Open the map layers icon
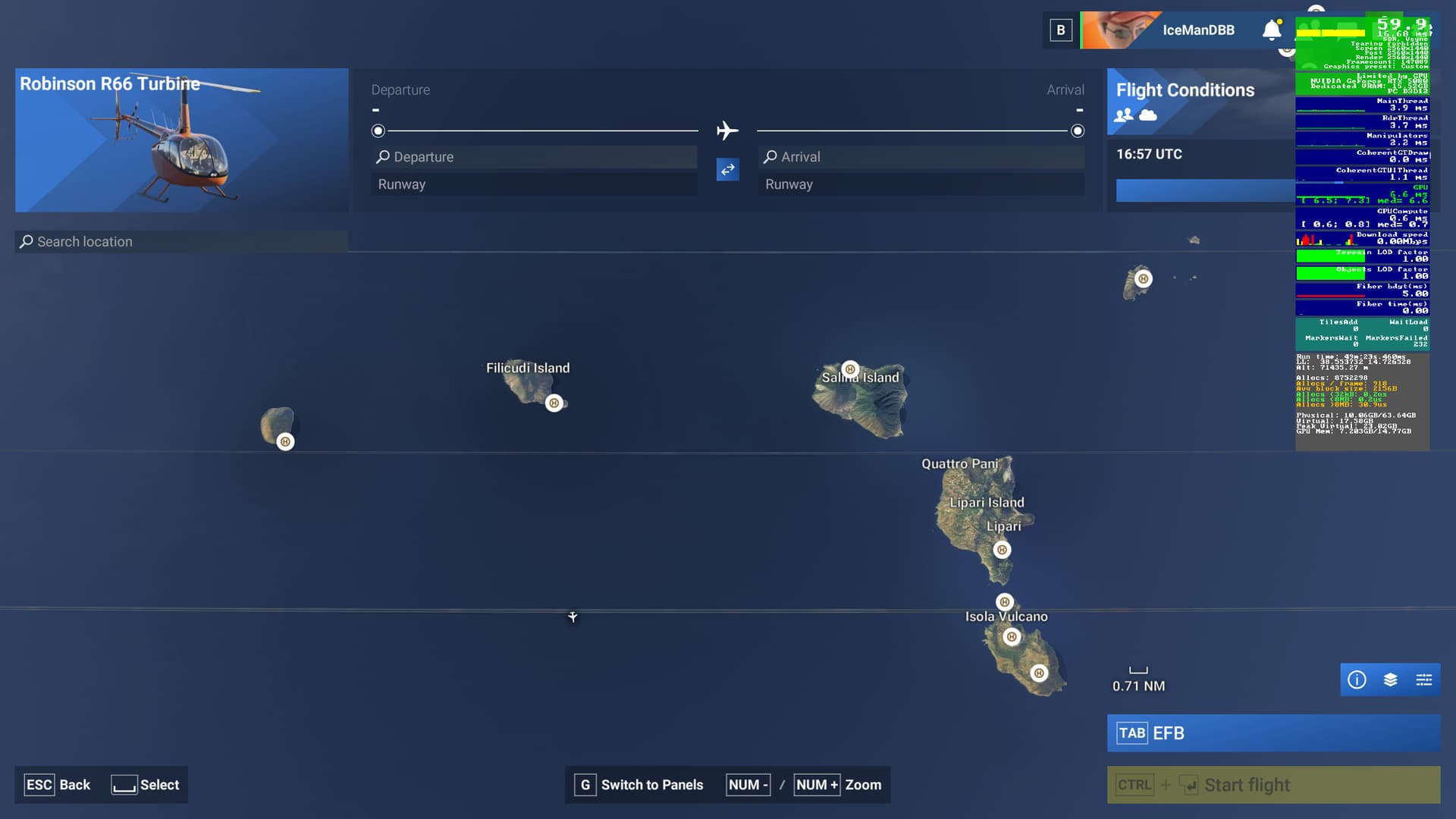Viewport: 1456px width, 819px height. pos(1390,679)
